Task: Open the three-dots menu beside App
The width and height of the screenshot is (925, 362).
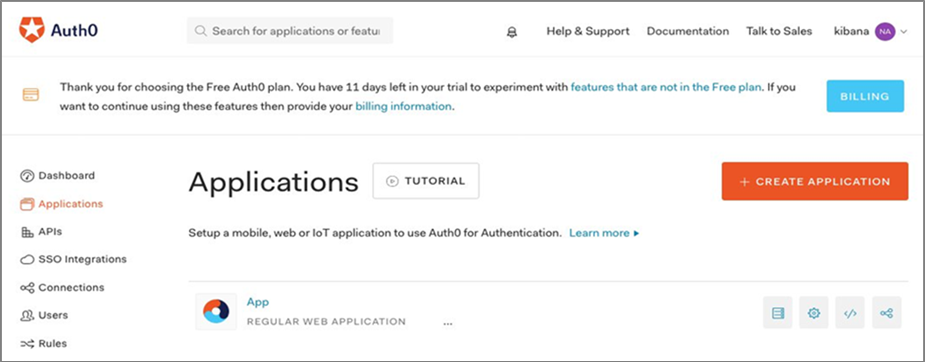Action: tap(448, 324)
